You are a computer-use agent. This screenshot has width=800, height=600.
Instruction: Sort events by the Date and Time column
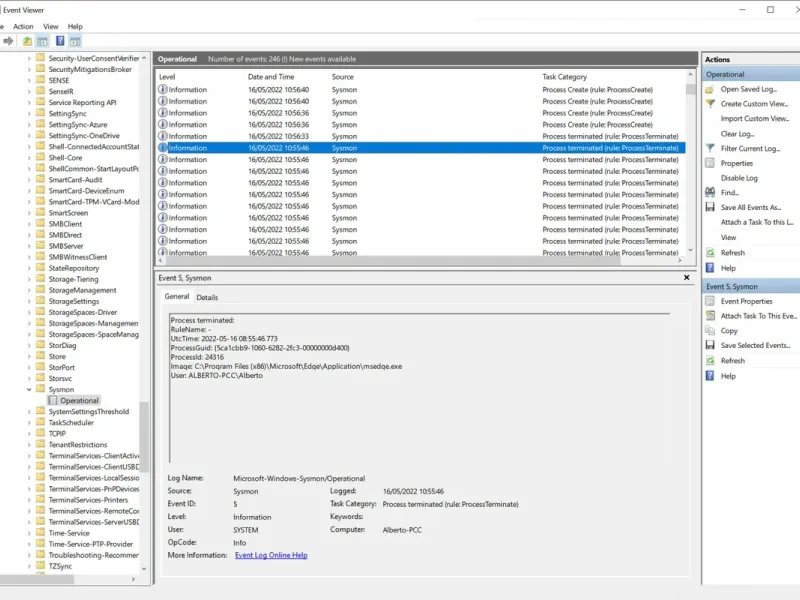[x=271, y=77]
